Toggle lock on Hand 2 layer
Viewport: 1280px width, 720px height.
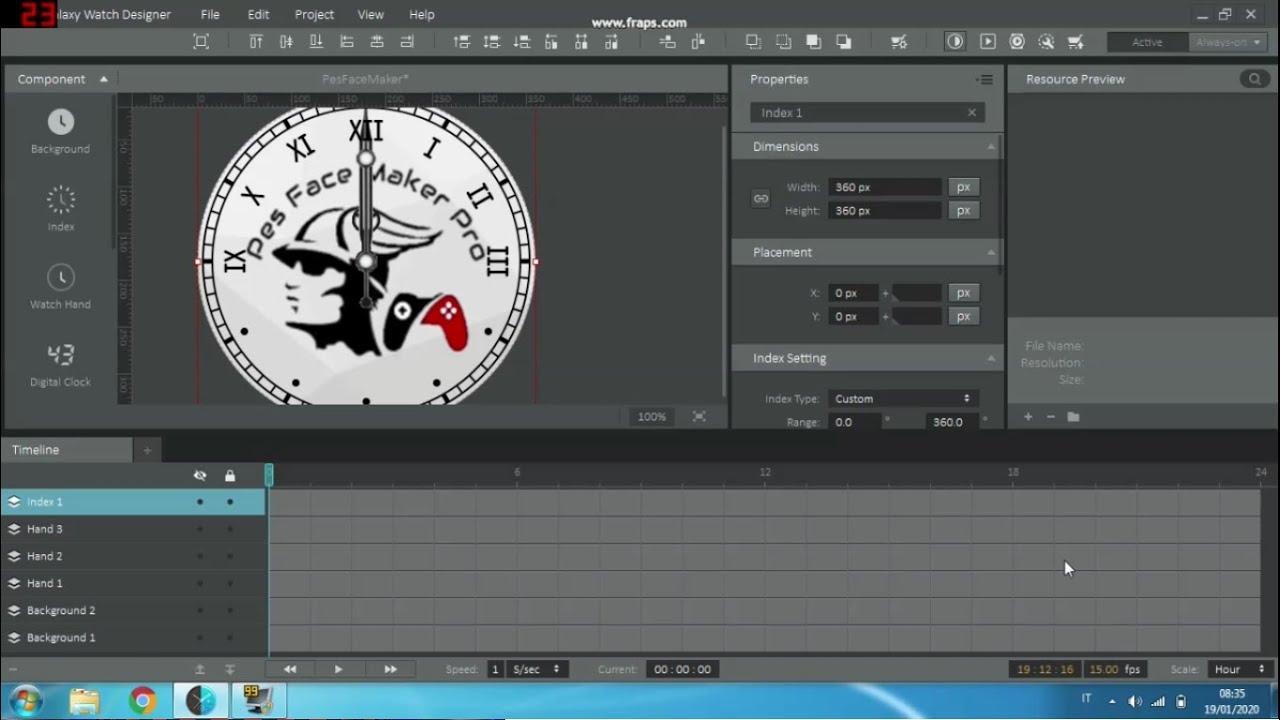(x=230, y=556)
